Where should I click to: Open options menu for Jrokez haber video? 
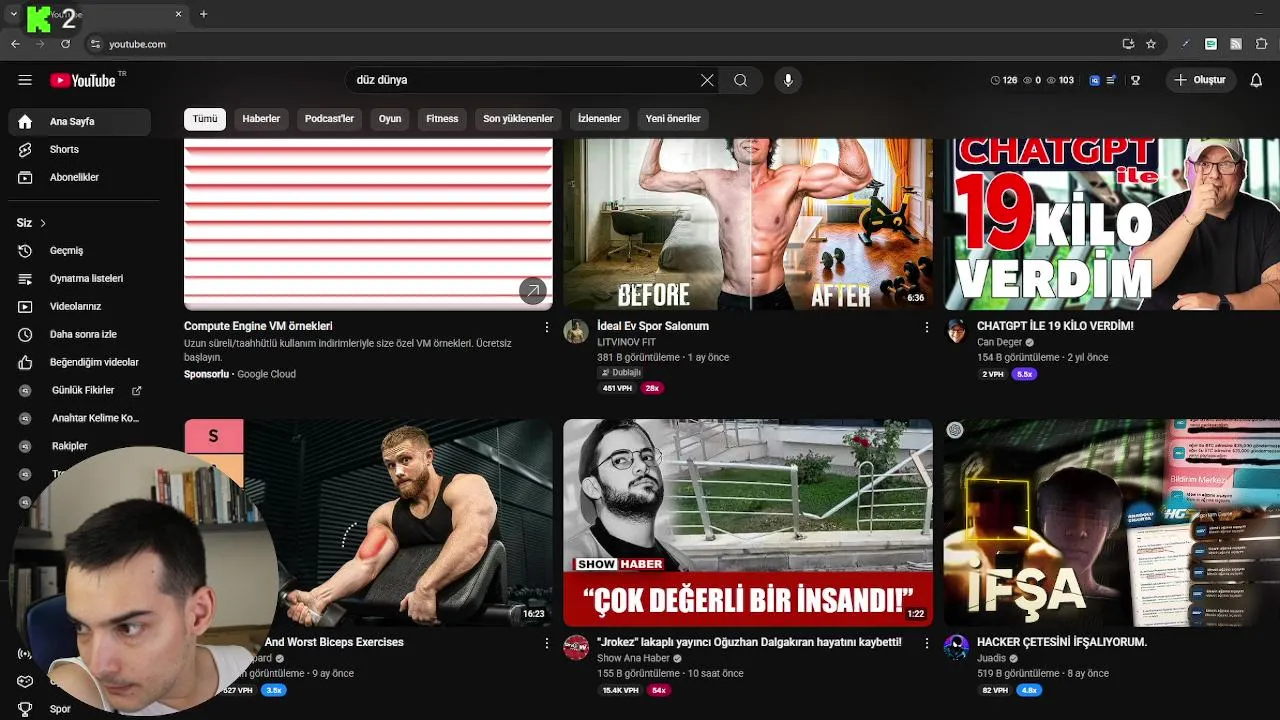[x=926, y=643]
